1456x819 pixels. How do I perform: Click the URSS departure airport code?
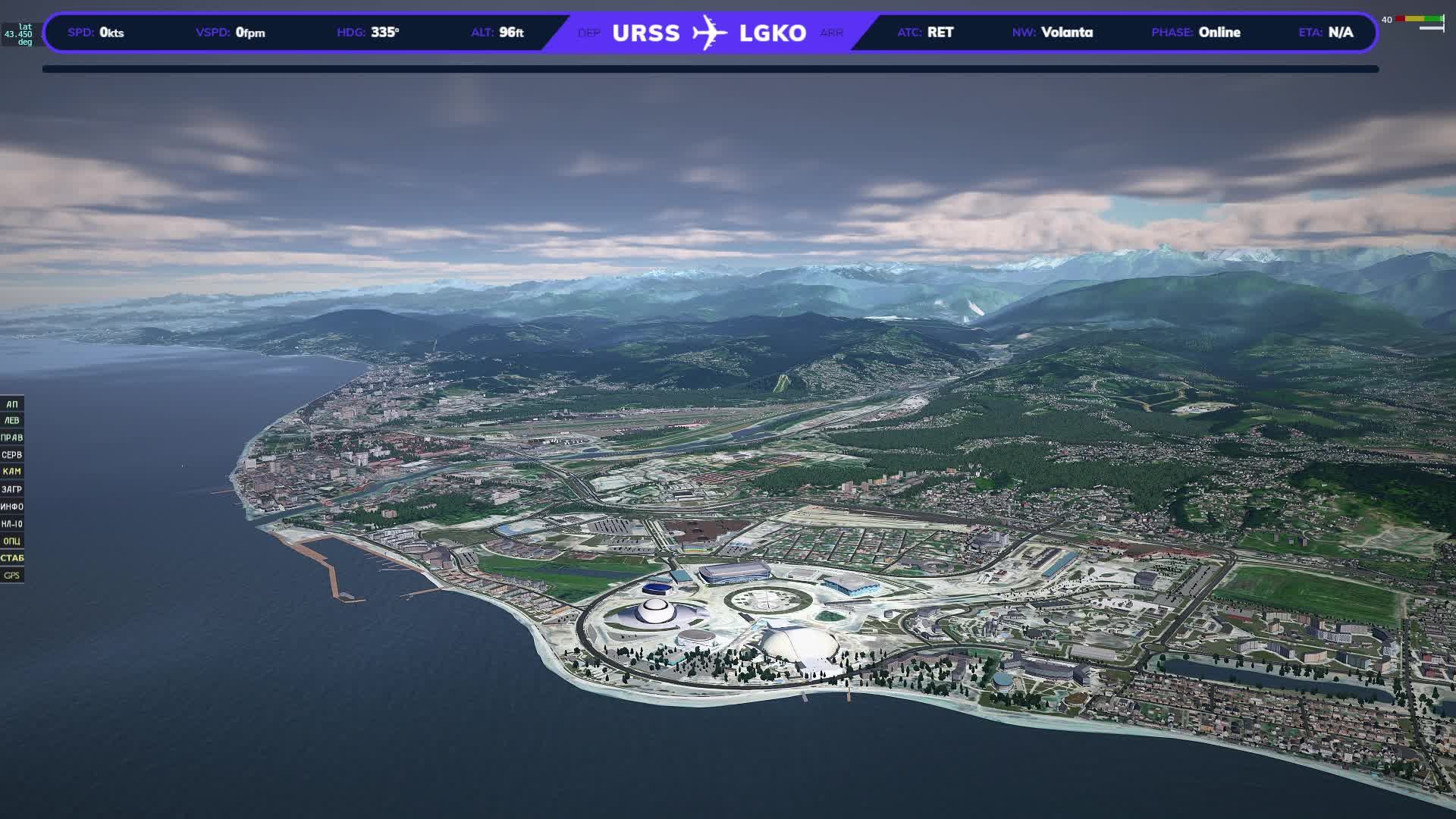pos(645,33)
